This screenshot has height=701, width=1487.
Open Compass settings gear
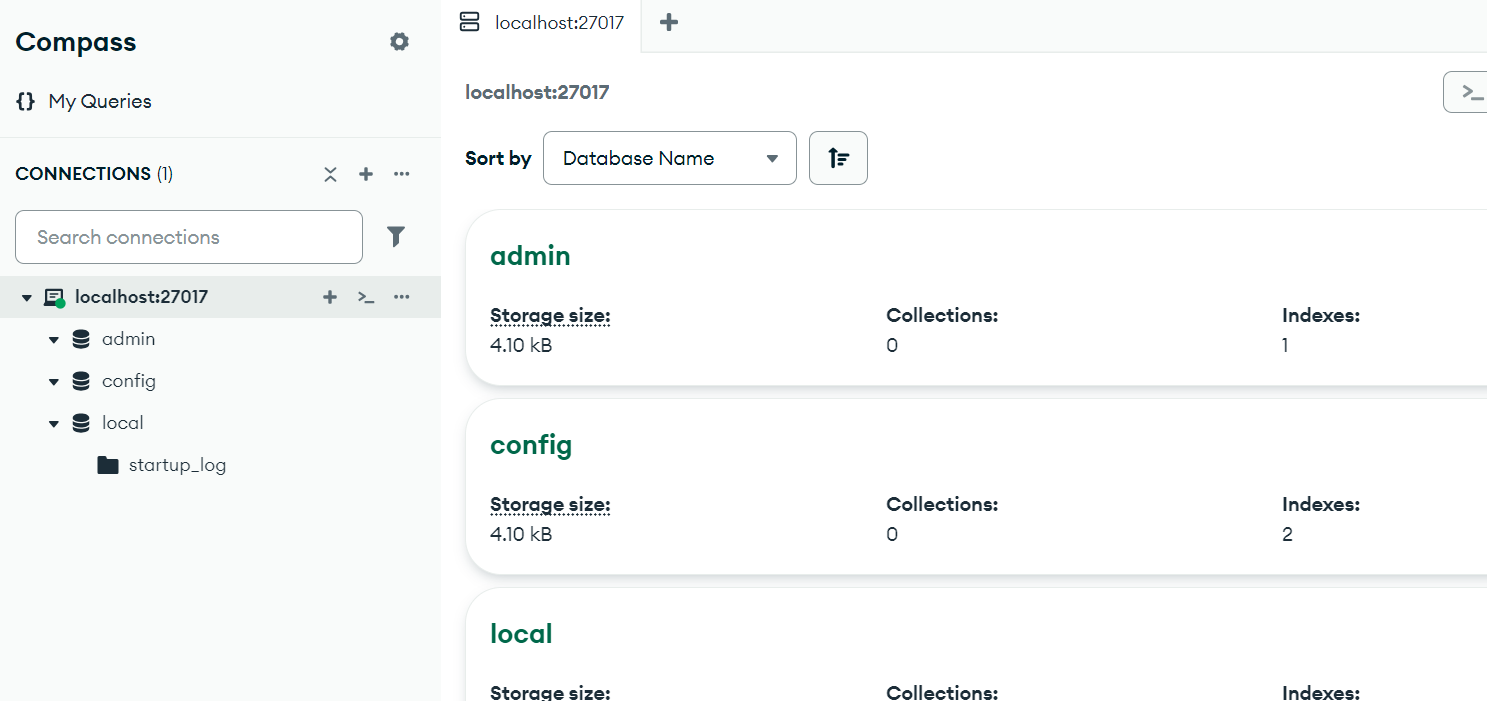pyautogui.click(x=399, y=42)
